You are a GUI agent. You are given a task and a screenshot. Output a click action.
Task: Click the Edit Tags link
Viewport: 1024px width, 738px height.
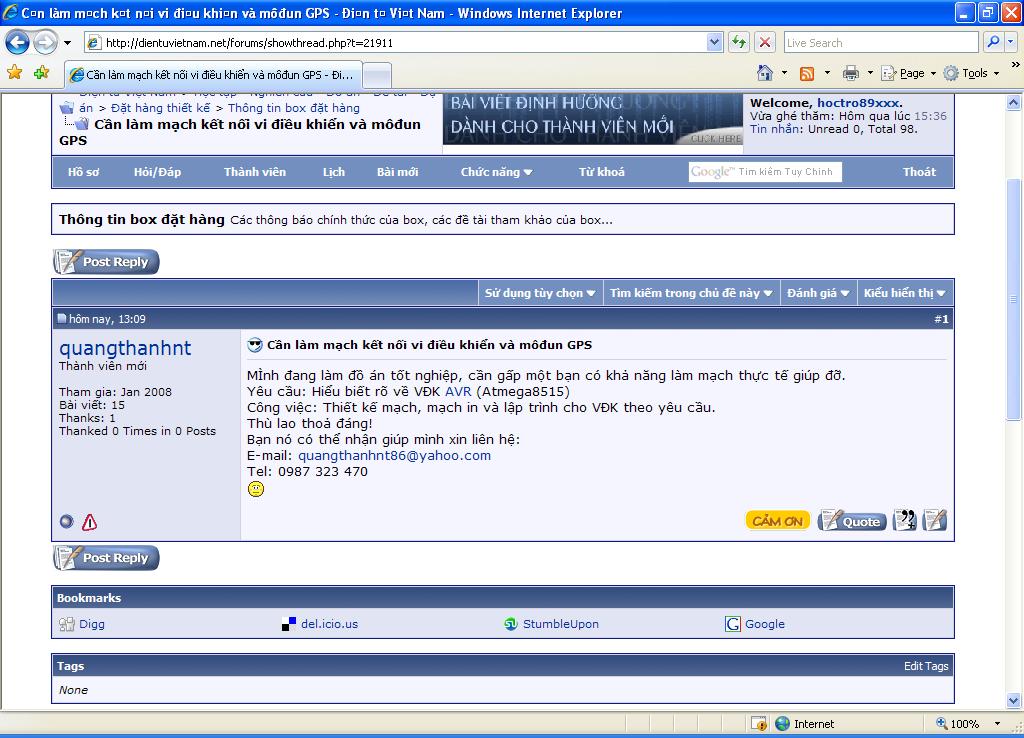click(x=925, y=666)
